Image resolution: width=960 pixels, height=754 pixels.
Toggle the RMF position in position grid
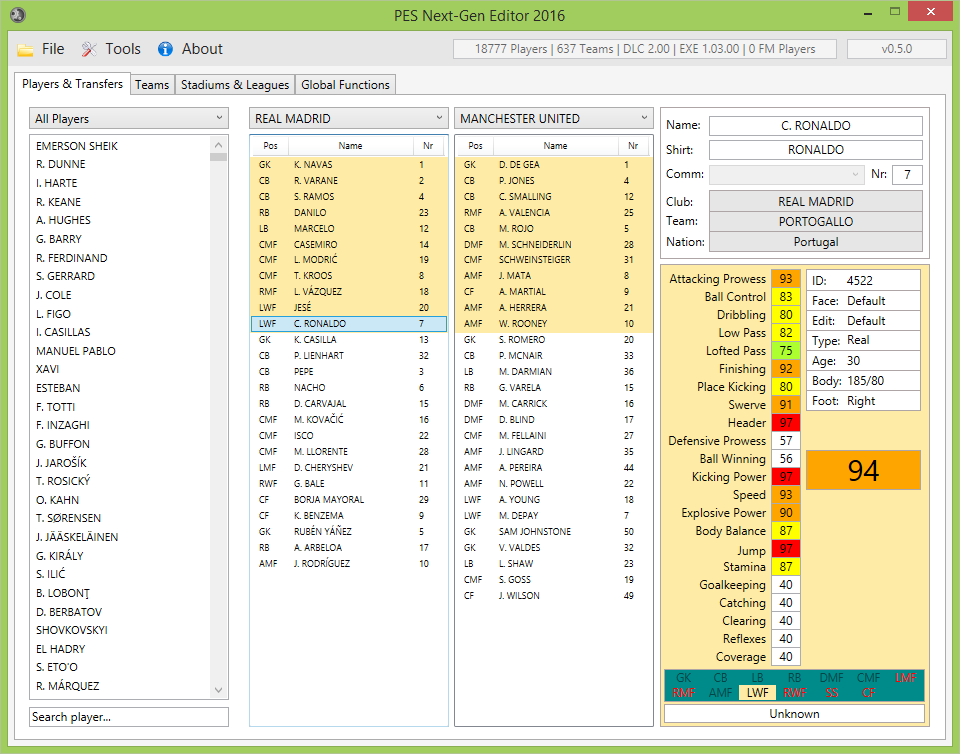coord(683,693)
